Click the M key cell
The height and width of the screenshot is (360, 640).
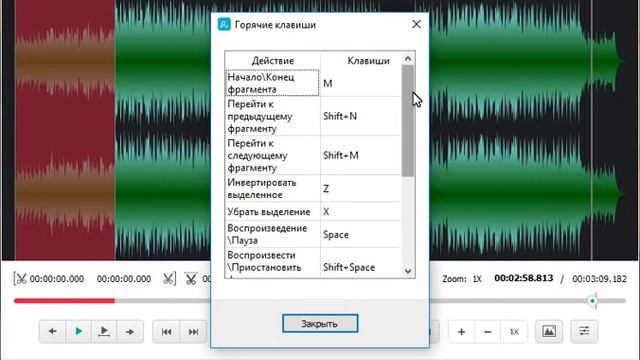[361, 83]
